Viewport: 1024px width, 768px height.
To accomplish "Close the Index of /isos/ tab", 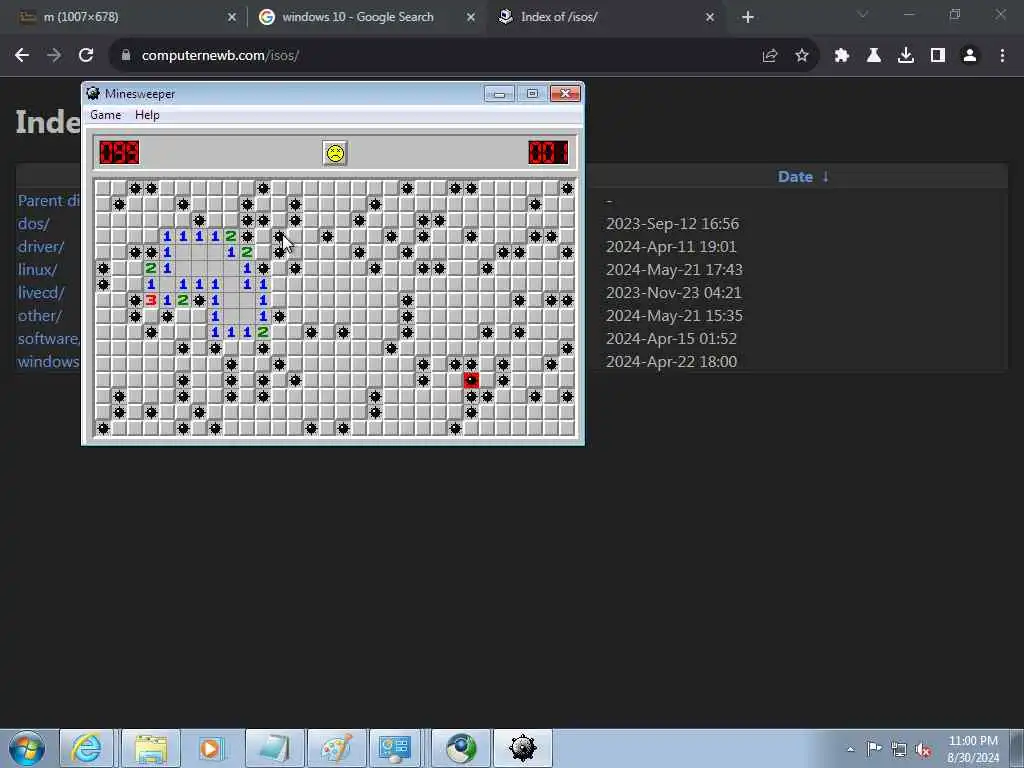I will click(x=710, y=17).
